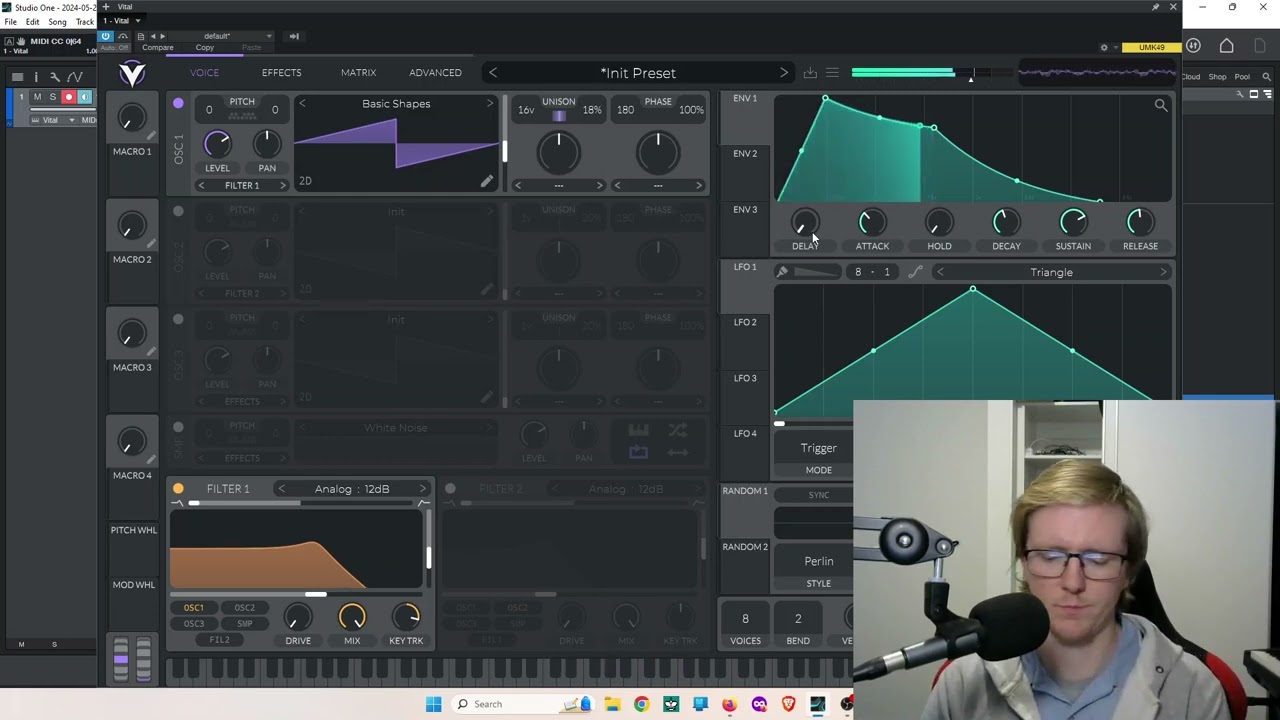
Task: Open Studio One home icon
Action: (x=1227, y=46)
